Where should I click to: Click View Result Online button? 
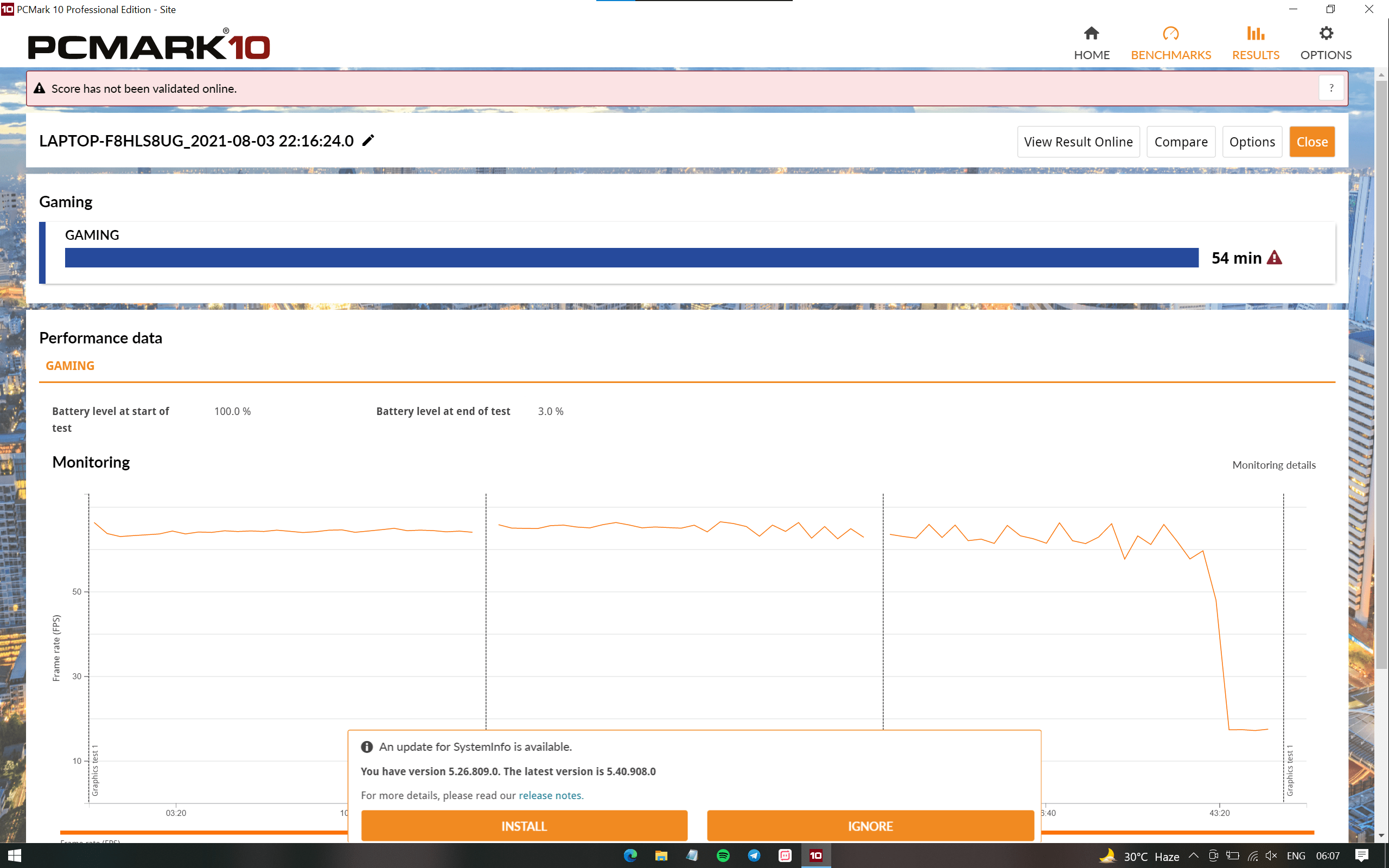1078,142
